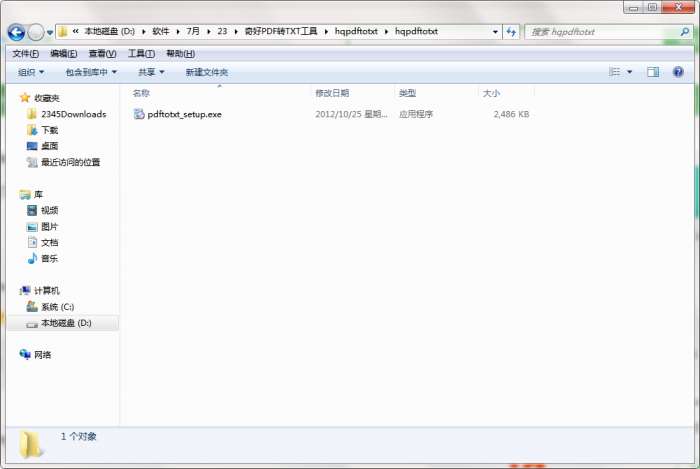Select the 库 libraries icon
Image resolution: width=700 pixels, height=469 pixels.
(25, 195)
